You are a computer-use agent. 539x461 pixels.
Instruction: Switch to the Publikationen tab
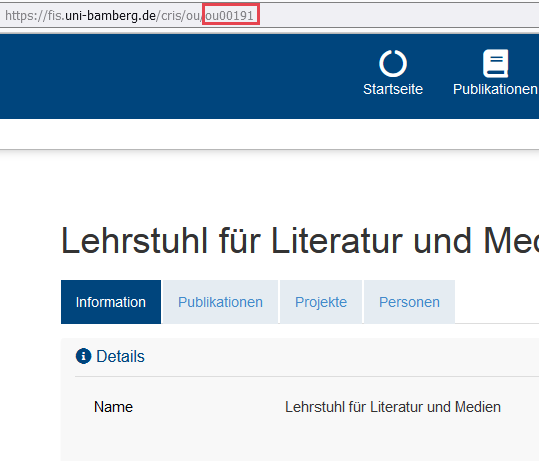[220, 302]
